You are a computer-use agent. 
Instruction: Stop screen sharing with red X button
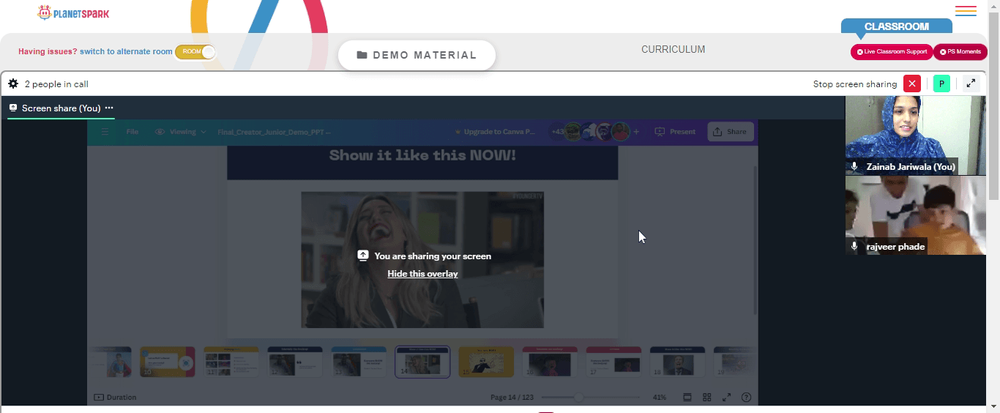pos(912,83)
